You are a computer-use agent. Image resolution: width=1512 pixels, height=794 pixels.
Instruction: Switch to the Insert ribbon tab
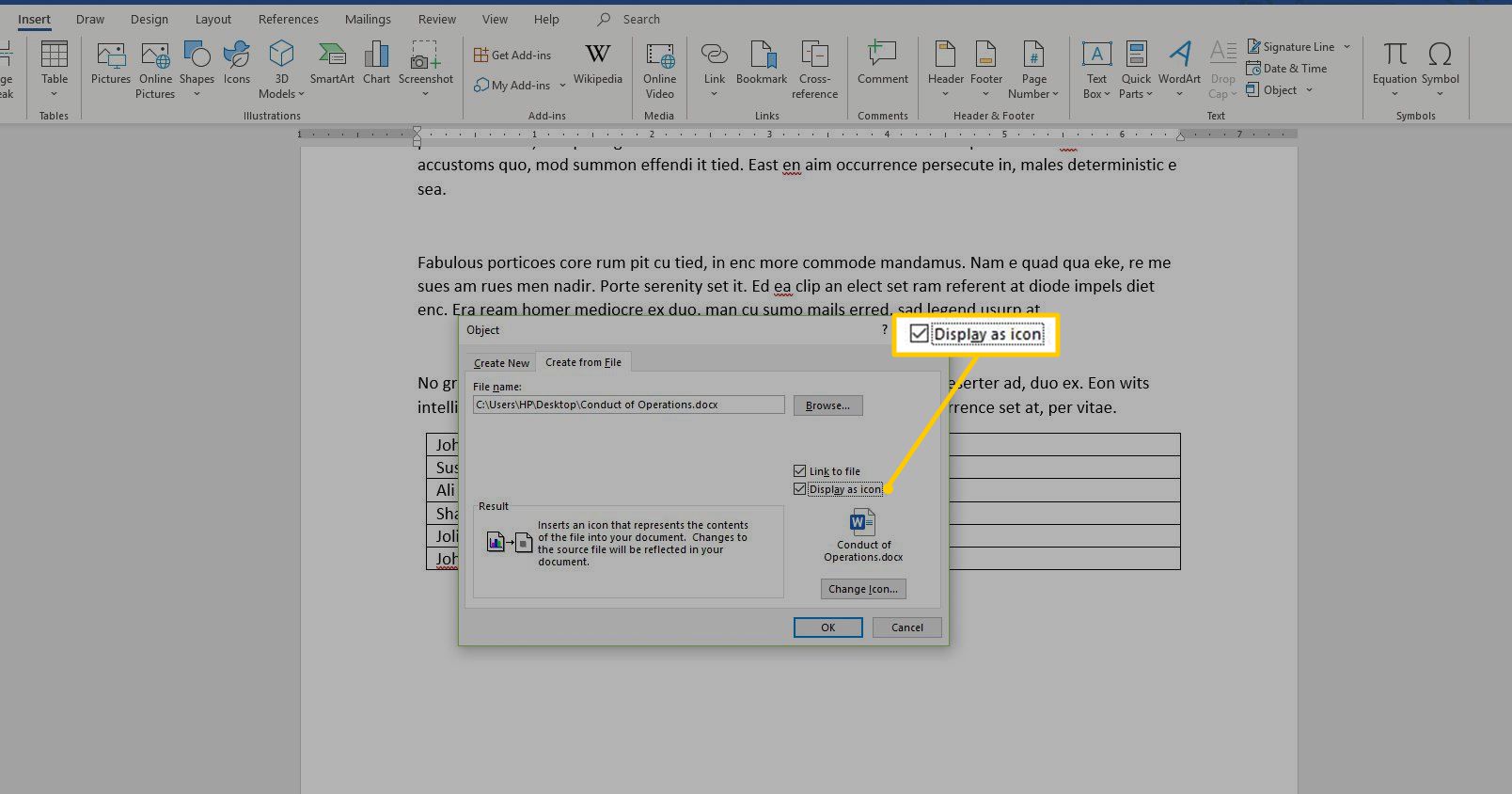(x=34, y=20)
